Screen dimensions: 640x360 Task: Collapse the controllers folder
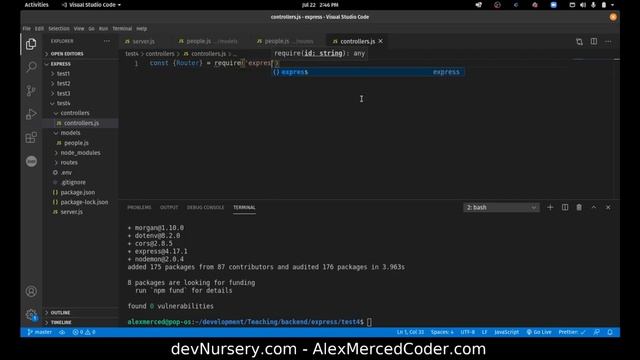click(x=81, y=113)
